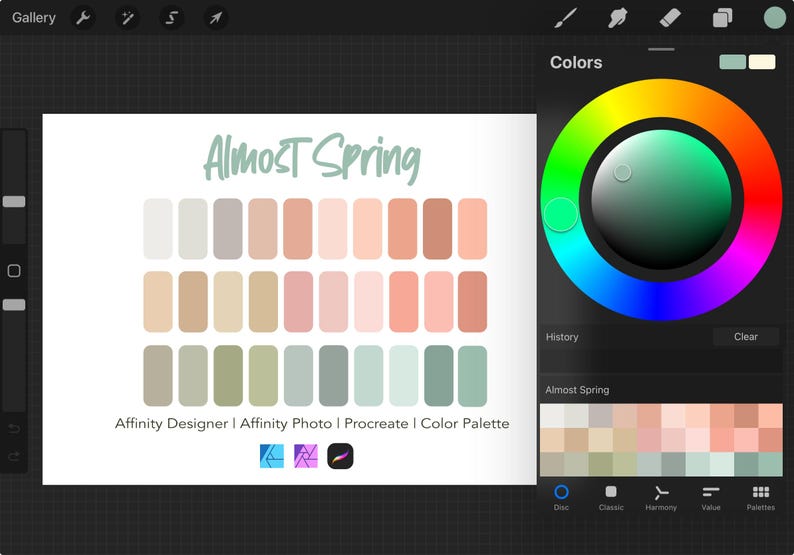Click the Undo arrow in sidebar
This screenshot has height=555, width=794.
pos(14,429)
